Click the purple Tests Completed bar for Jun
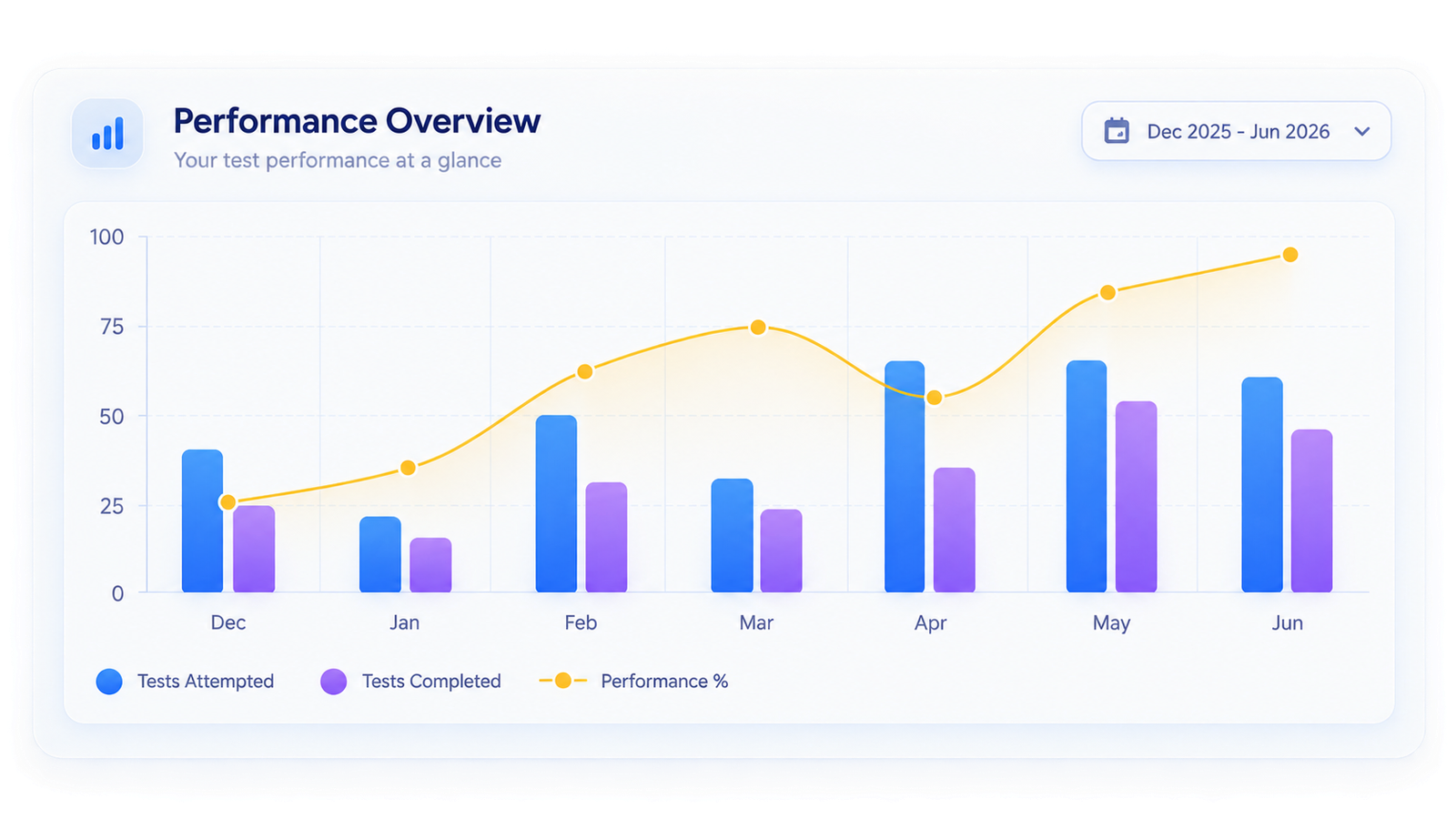 (1311, 511)
